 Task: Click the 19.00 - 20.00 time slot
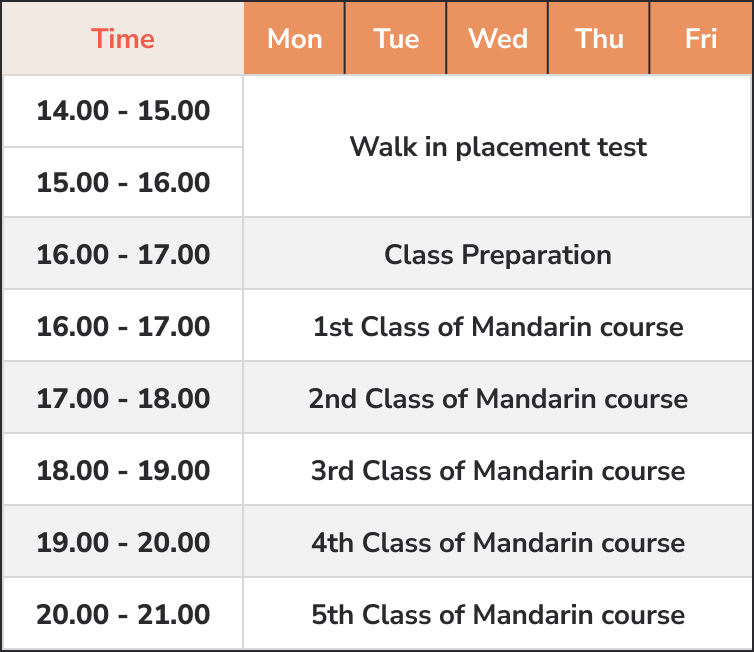coord(123,542)
